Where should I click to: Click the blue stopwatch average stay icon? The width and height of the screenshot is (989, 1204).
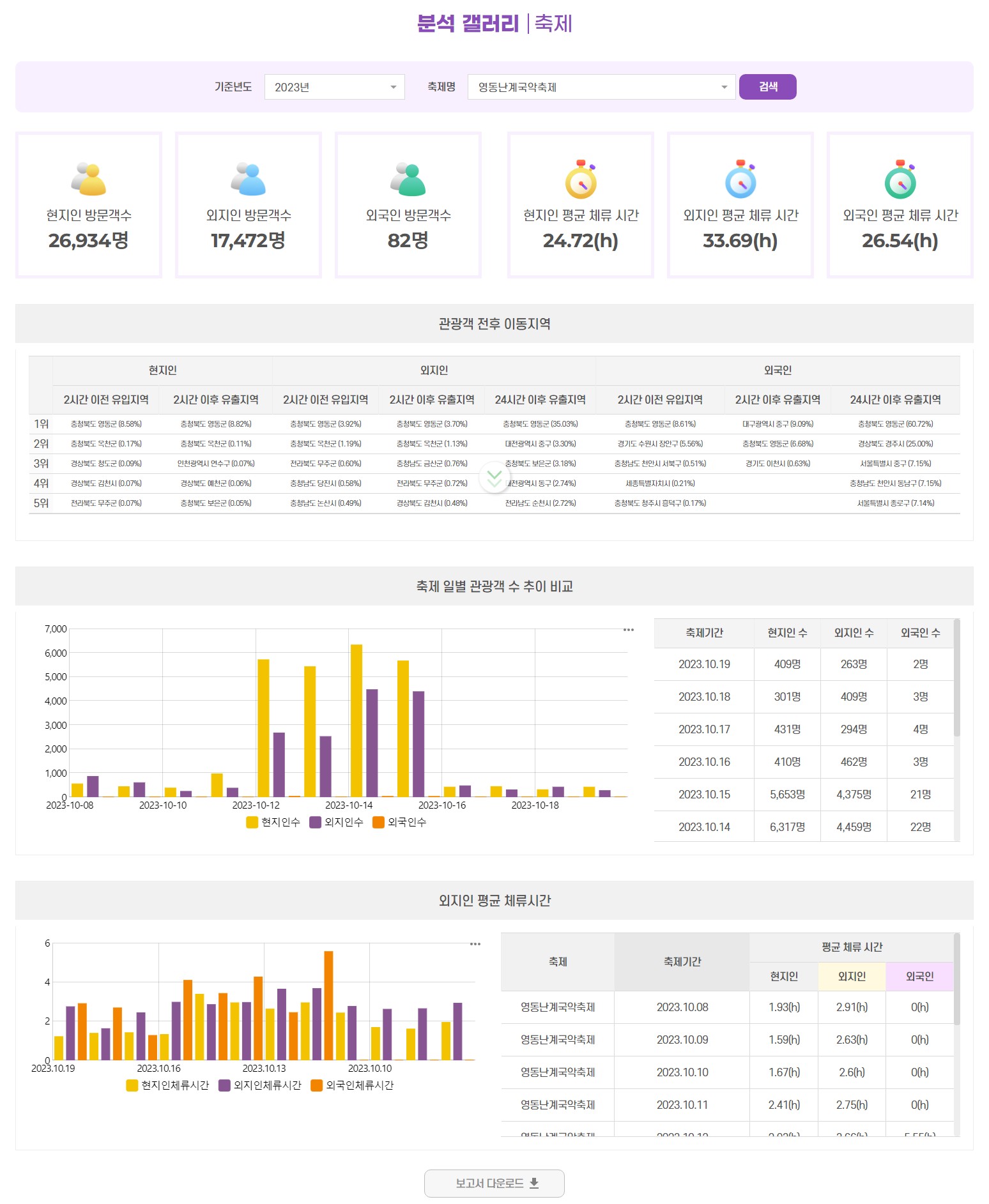click(x=740, y=180)
